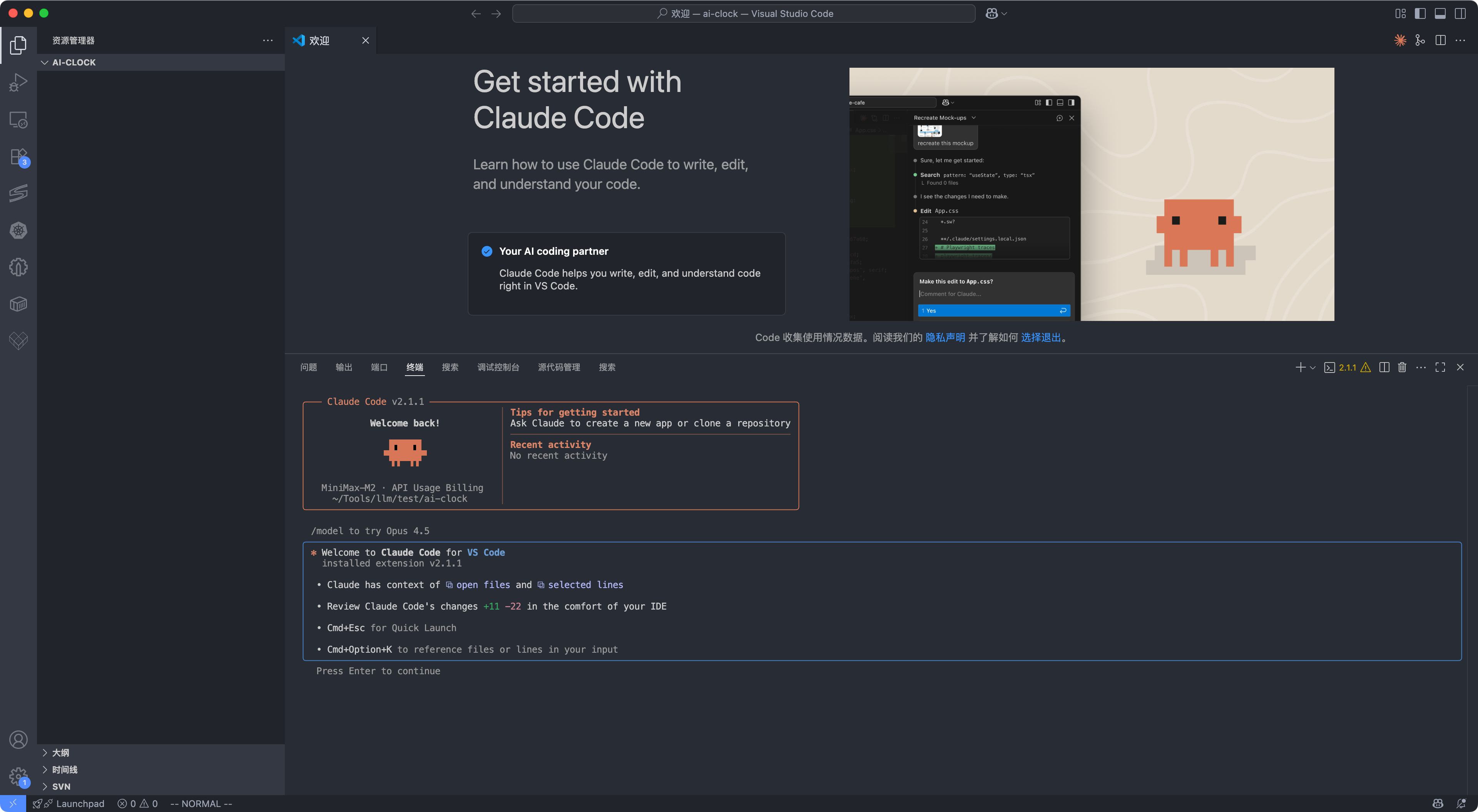Click the 选择退出 opt-out link
Image resolution: width=1478 pixels, height=812 pixels.
tap(1040, 337)
